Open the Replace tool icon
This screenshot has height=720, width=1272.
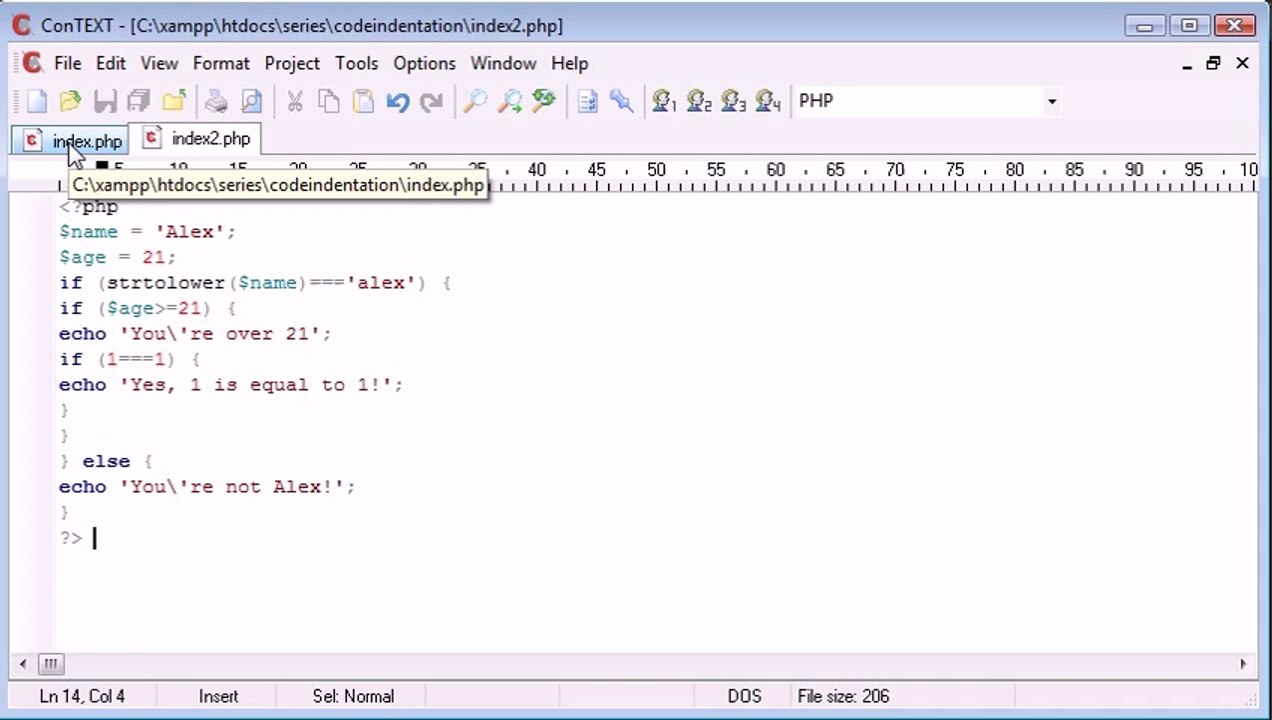[x=544, y=101]
